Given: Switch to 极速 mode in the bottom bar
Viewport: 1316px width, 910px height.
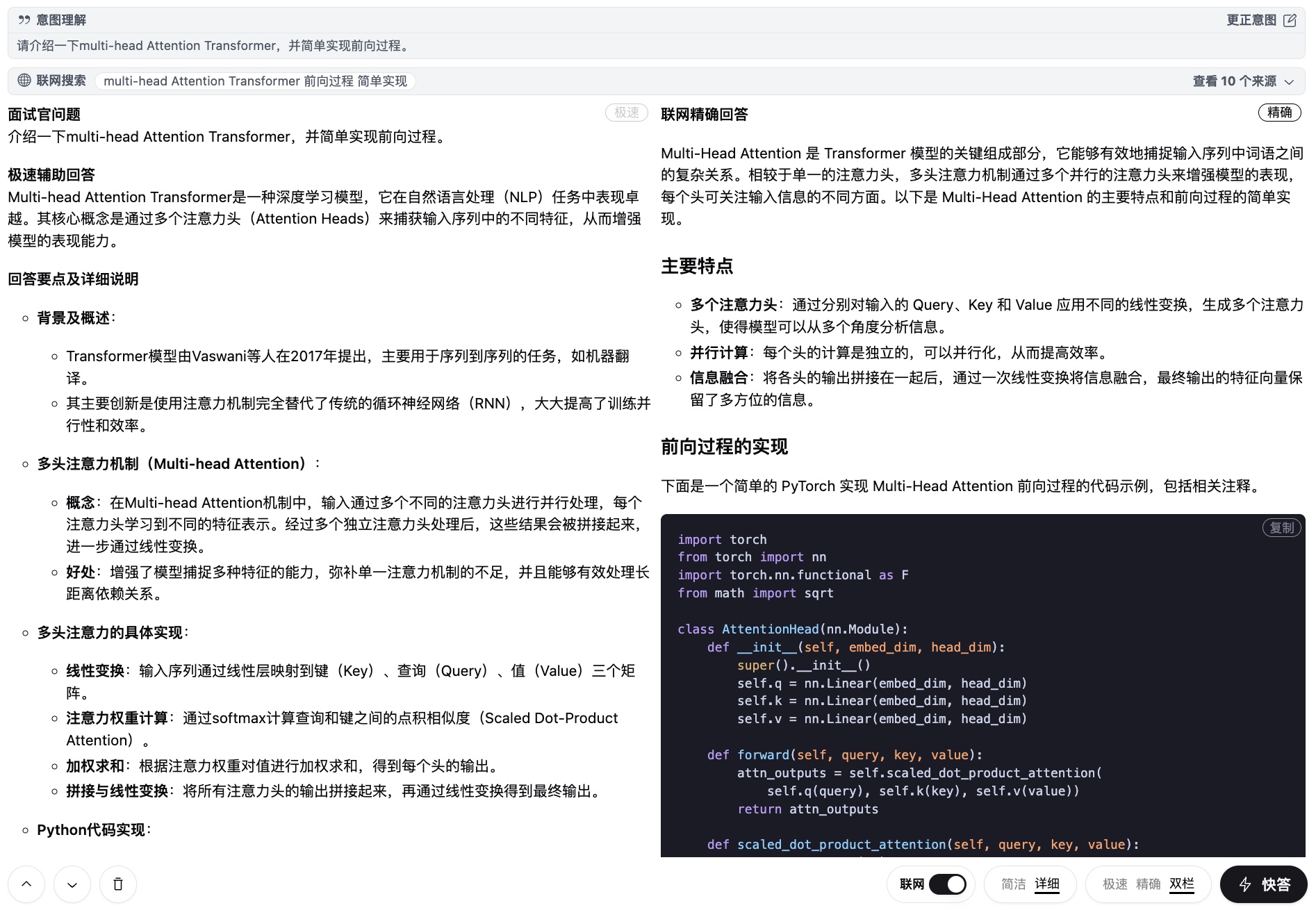Looking at the screenshot, I should pyautogui.click(x=1115, y=884).
